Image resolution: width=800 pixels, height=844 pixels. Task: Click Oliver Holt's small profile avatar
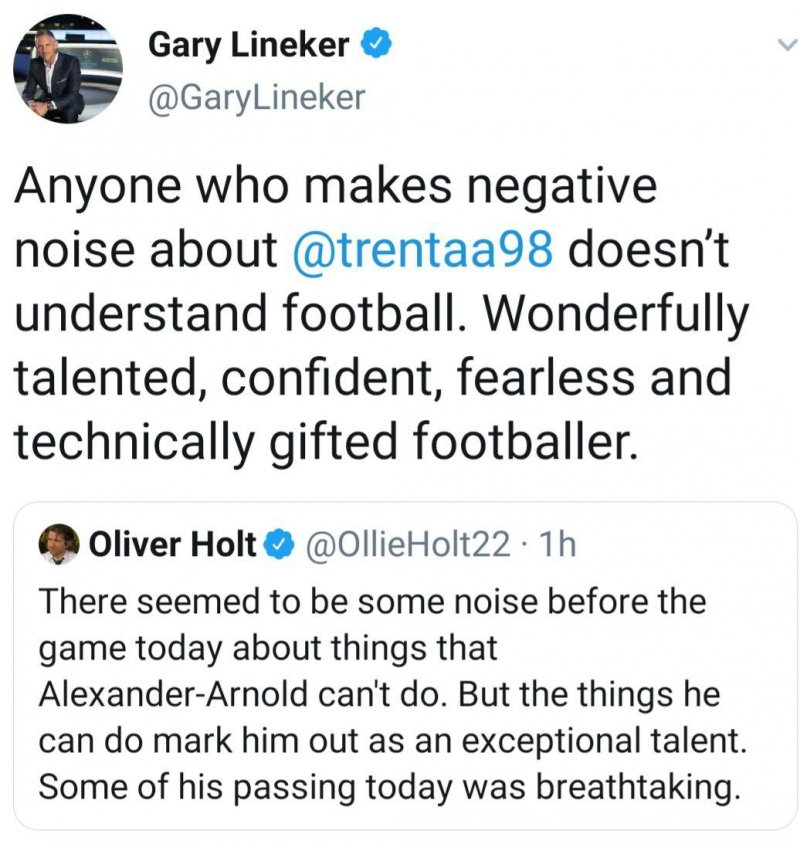coord(60,544)
